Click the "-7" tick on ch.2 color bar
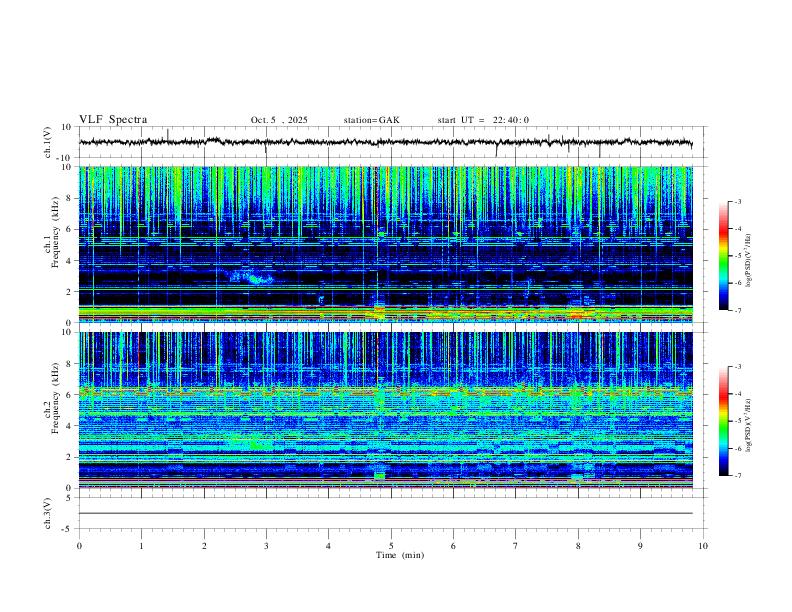The height and width of the screenshot is (612, 792). pyautogui.click(x=738, y=476)
